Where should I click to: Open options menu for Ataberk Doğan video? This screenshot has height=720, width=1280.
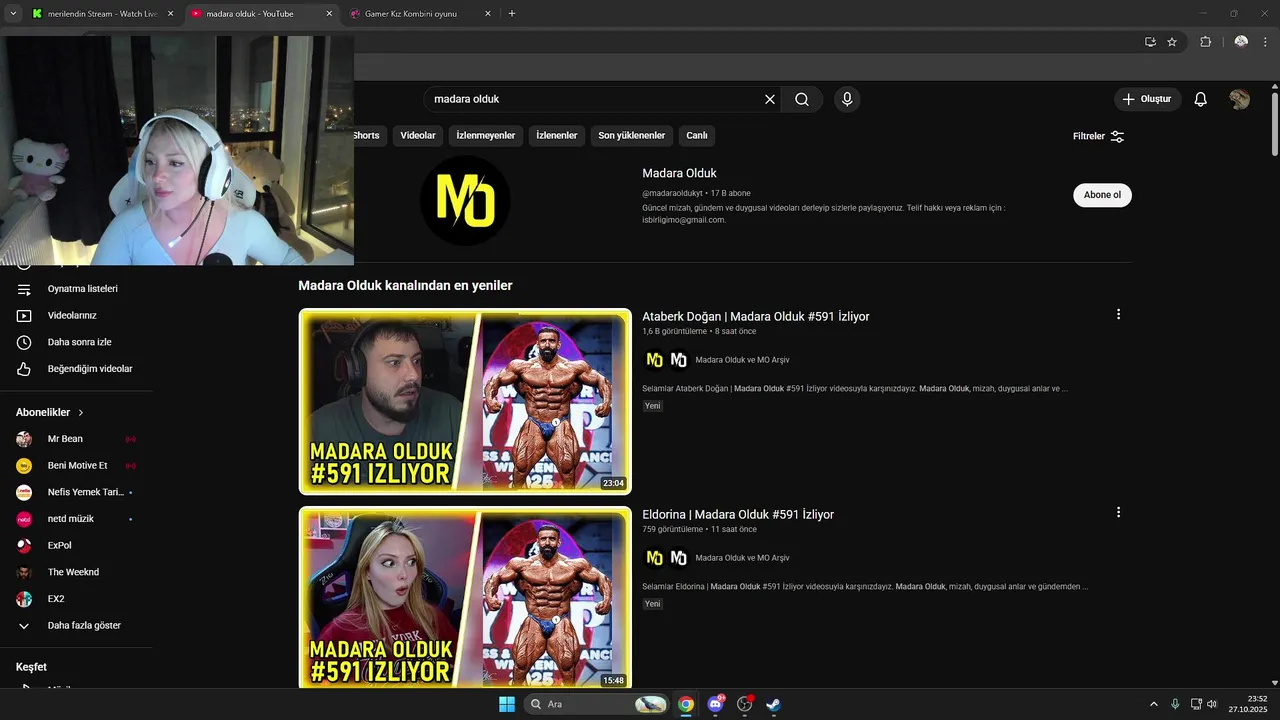(x=1118, y=314)
